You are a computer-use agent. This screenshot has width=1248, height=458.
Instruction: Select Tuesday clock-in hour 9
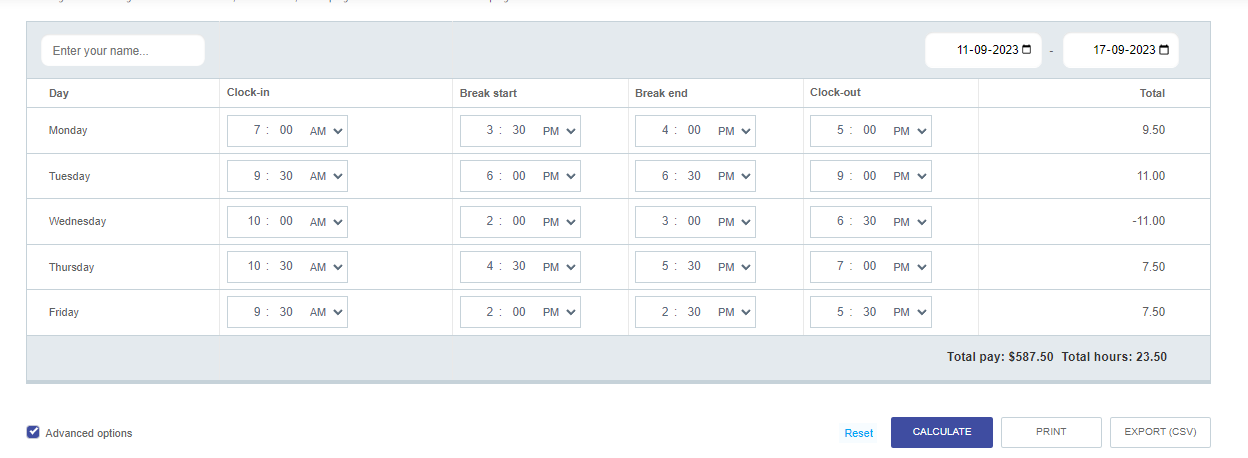(x=256, y=175)
